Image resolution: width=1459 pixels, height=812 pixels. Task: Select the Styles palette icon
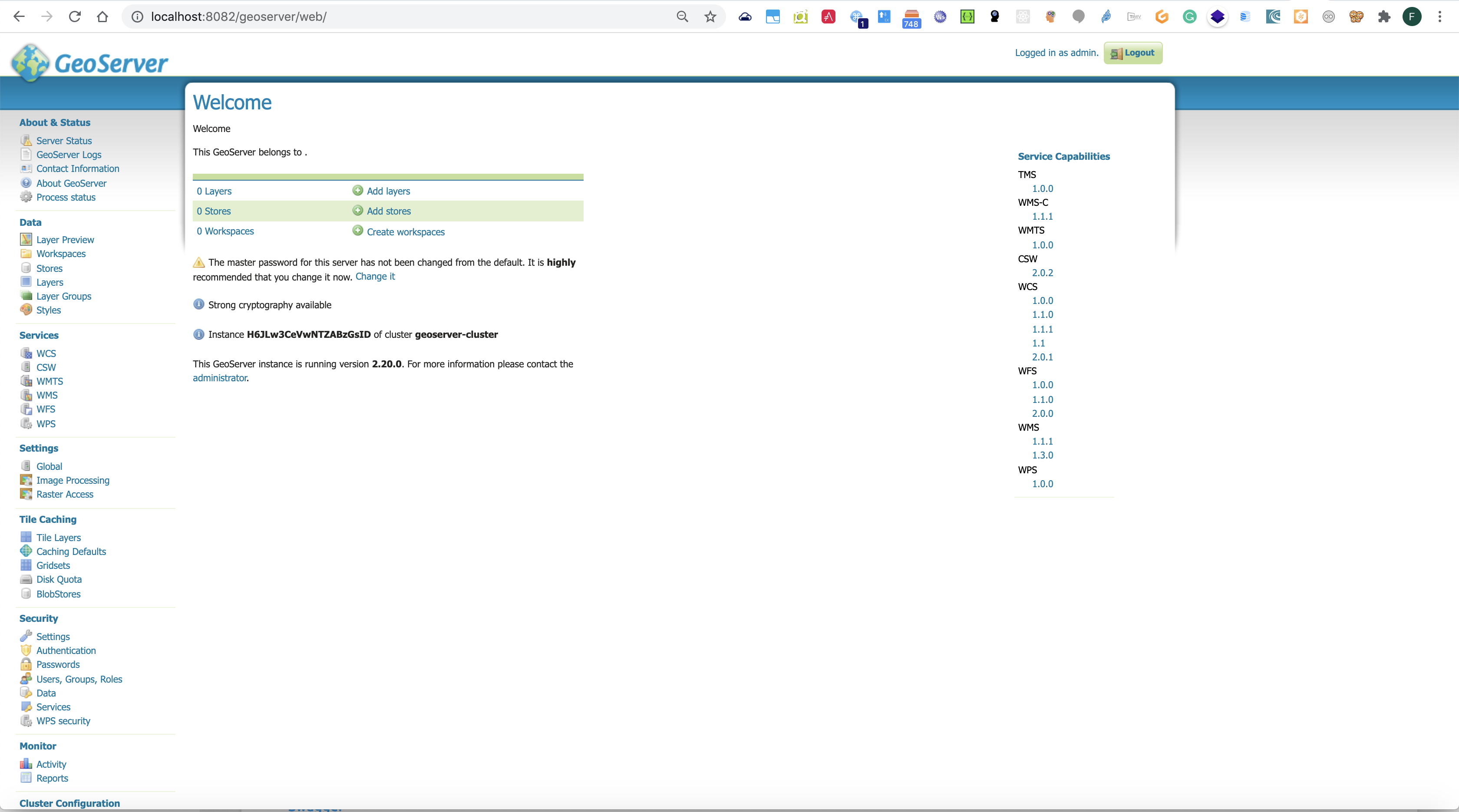point(26,310)
